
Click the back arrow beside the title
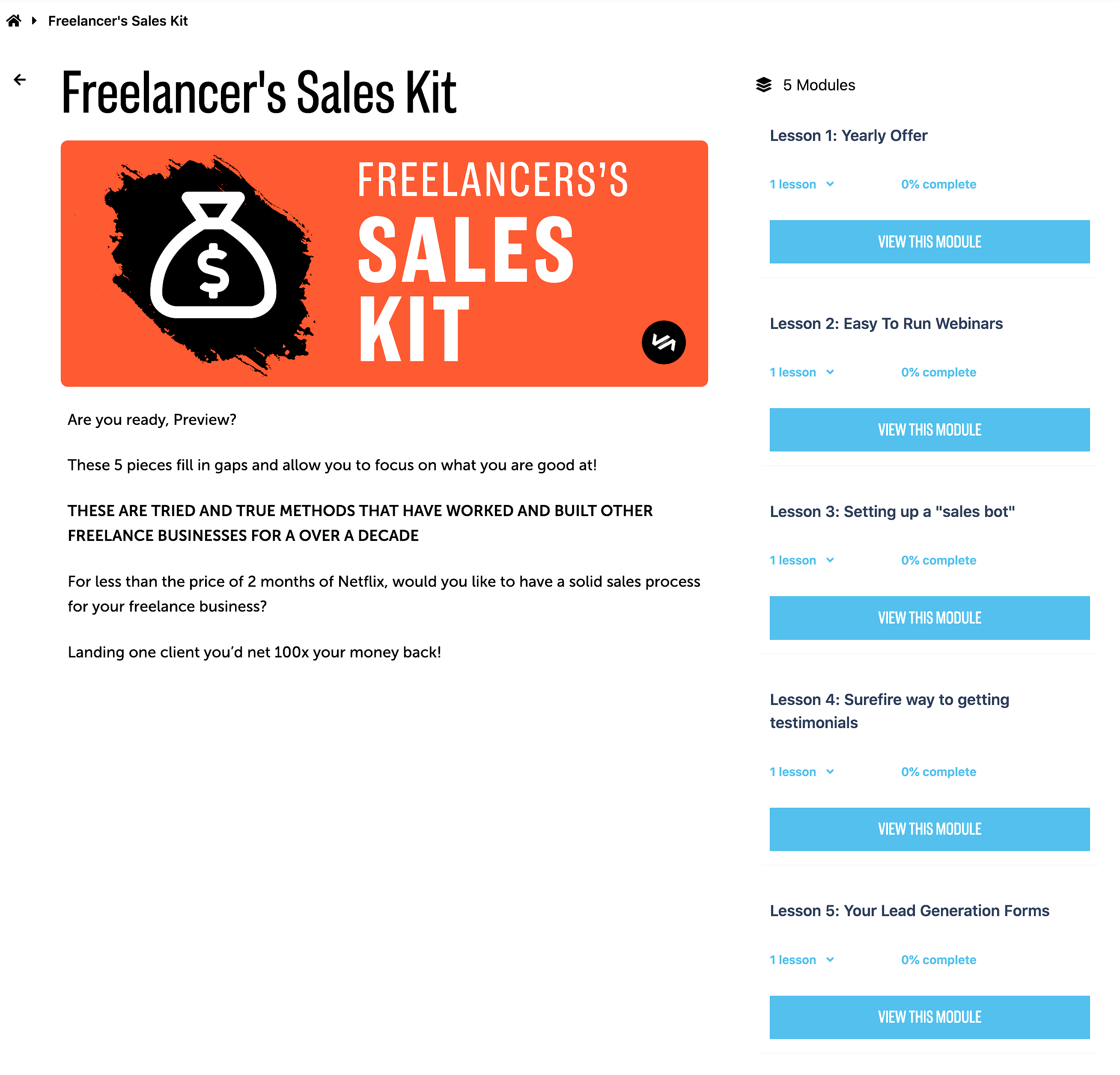pyautogui.click(x=20, y=79)
